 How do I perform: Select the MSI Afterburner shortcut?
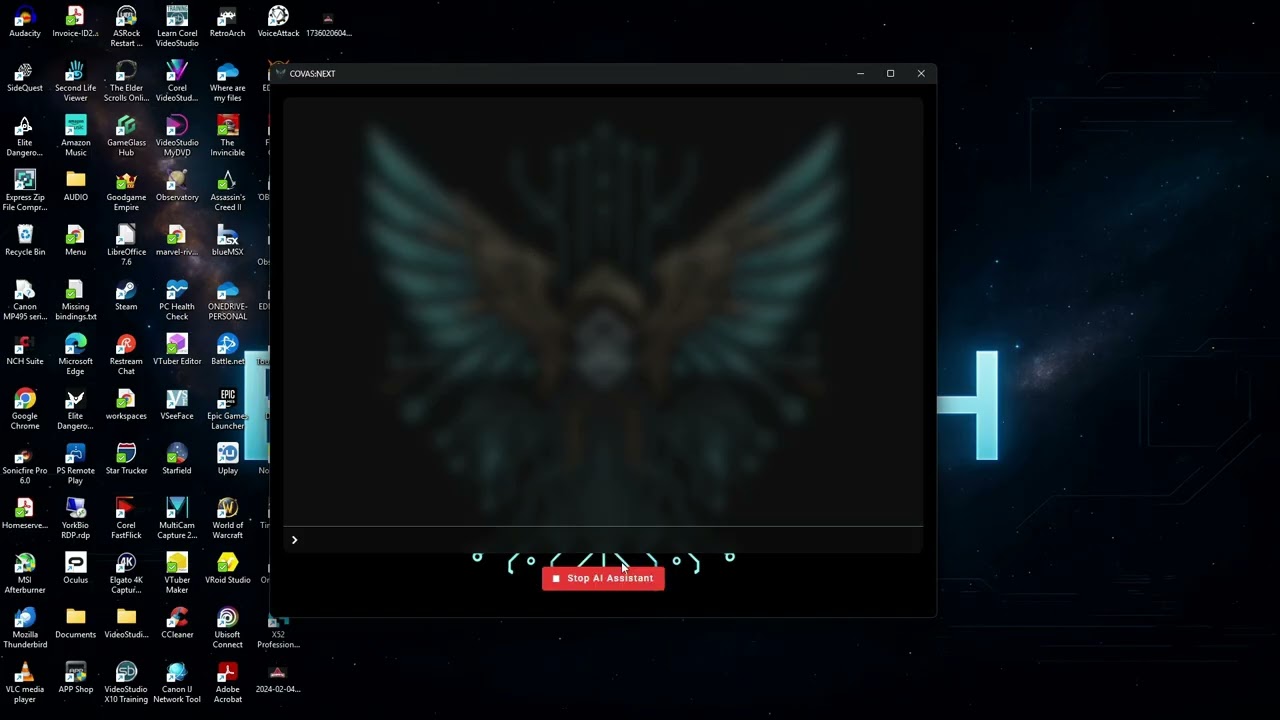(x=25, y=573)
